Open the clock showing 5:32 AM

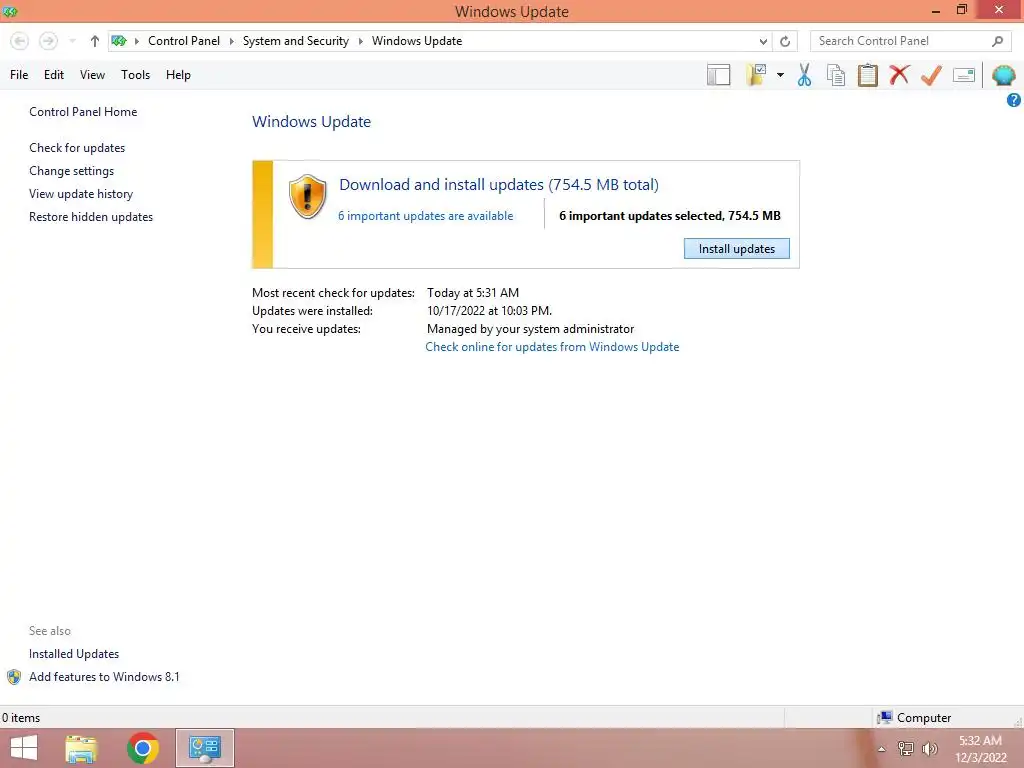(980, 749)
